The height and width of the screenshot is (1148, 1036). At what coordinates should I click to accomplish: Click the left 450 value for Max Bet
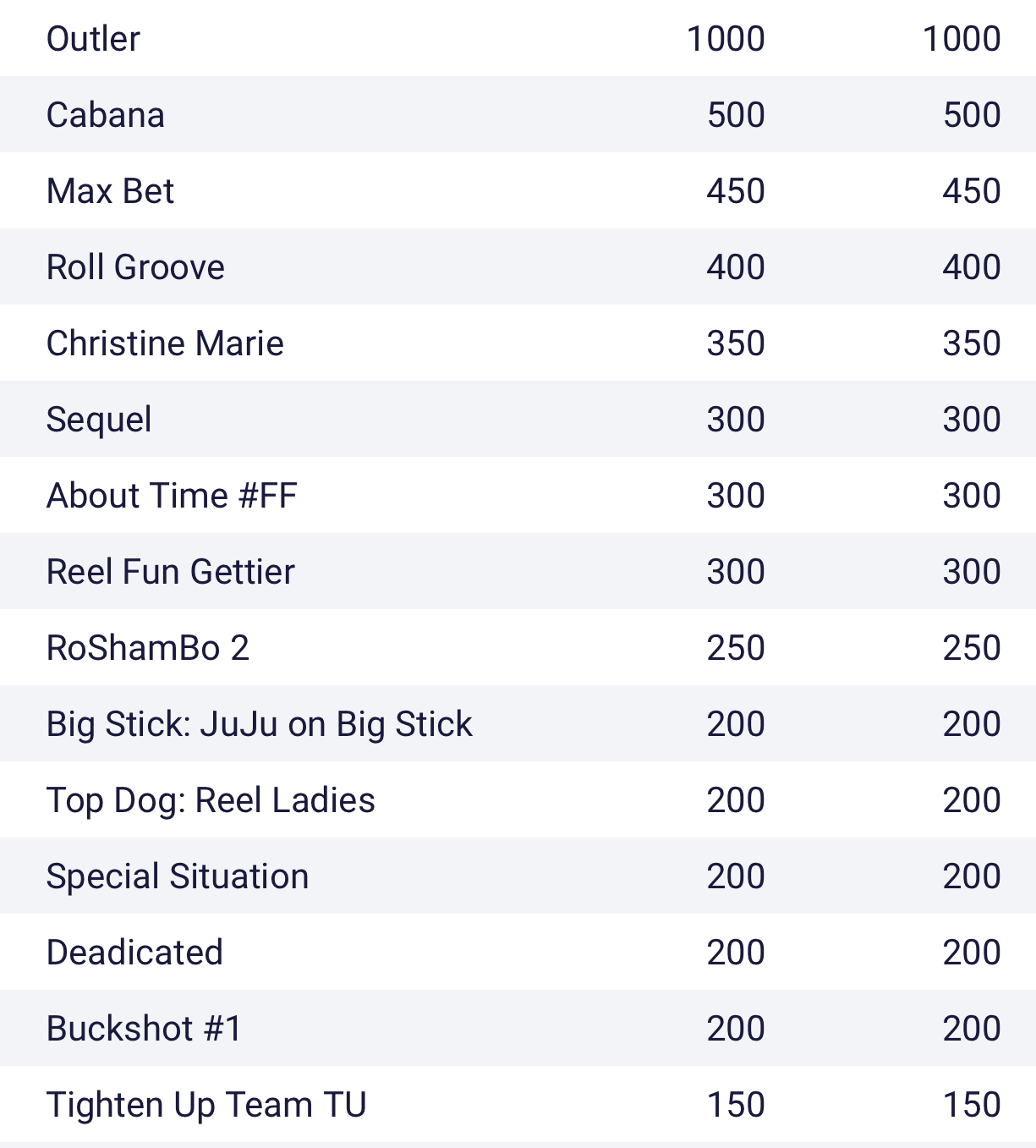click(x=736, y=191)
